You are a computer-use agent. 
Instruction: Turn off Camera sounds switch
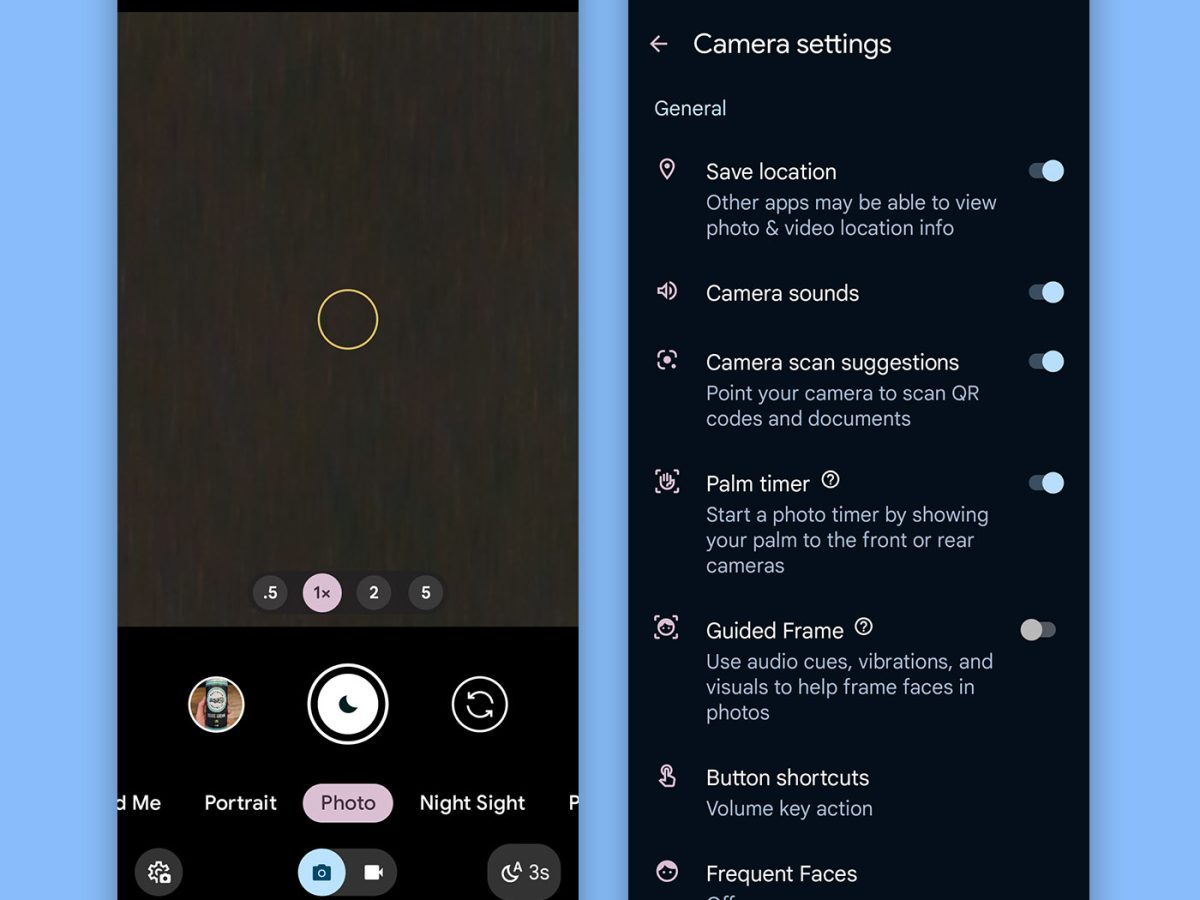(1046, 292)
